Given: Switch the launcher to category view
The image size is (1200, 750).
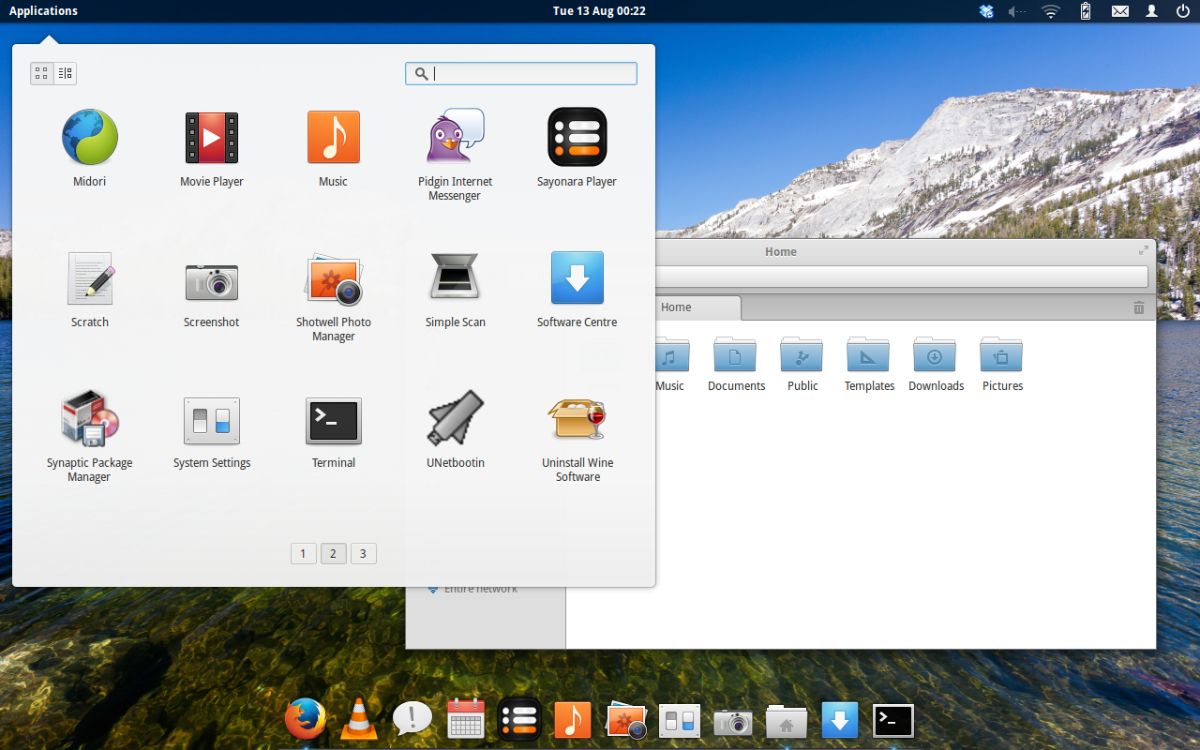Looking at the screenshot, I should [x=64, y=72].
